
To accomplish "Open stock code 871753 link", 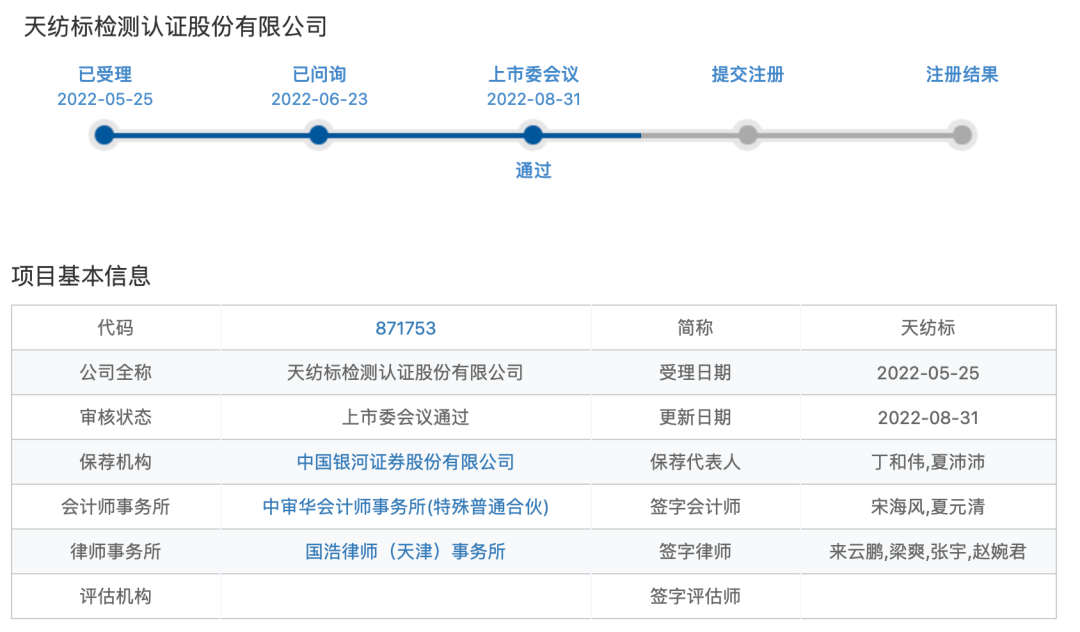I will (404, 327).
